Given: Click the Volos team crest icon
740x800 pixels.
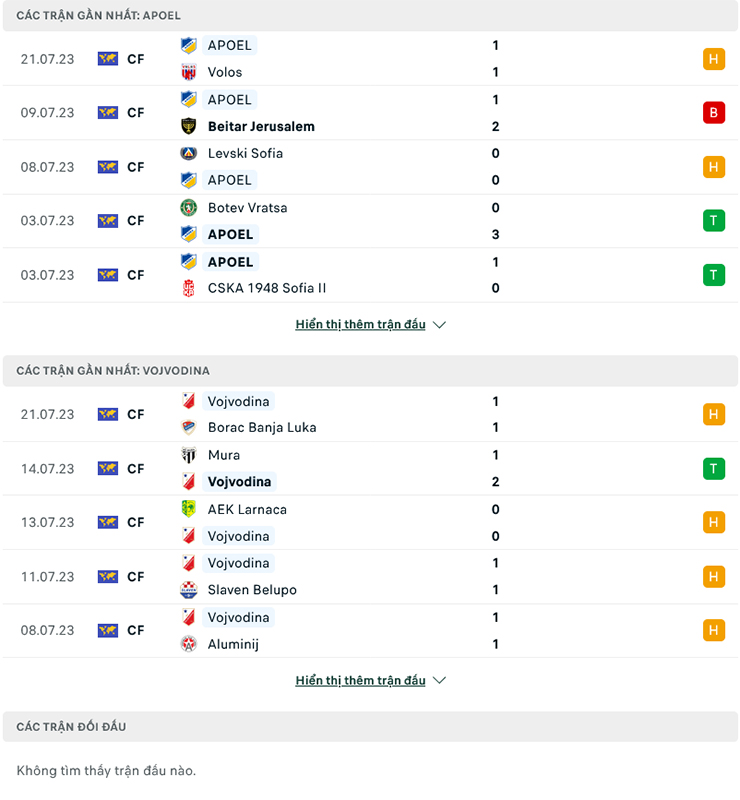Looking at the screenshot, I should point(188,72).
